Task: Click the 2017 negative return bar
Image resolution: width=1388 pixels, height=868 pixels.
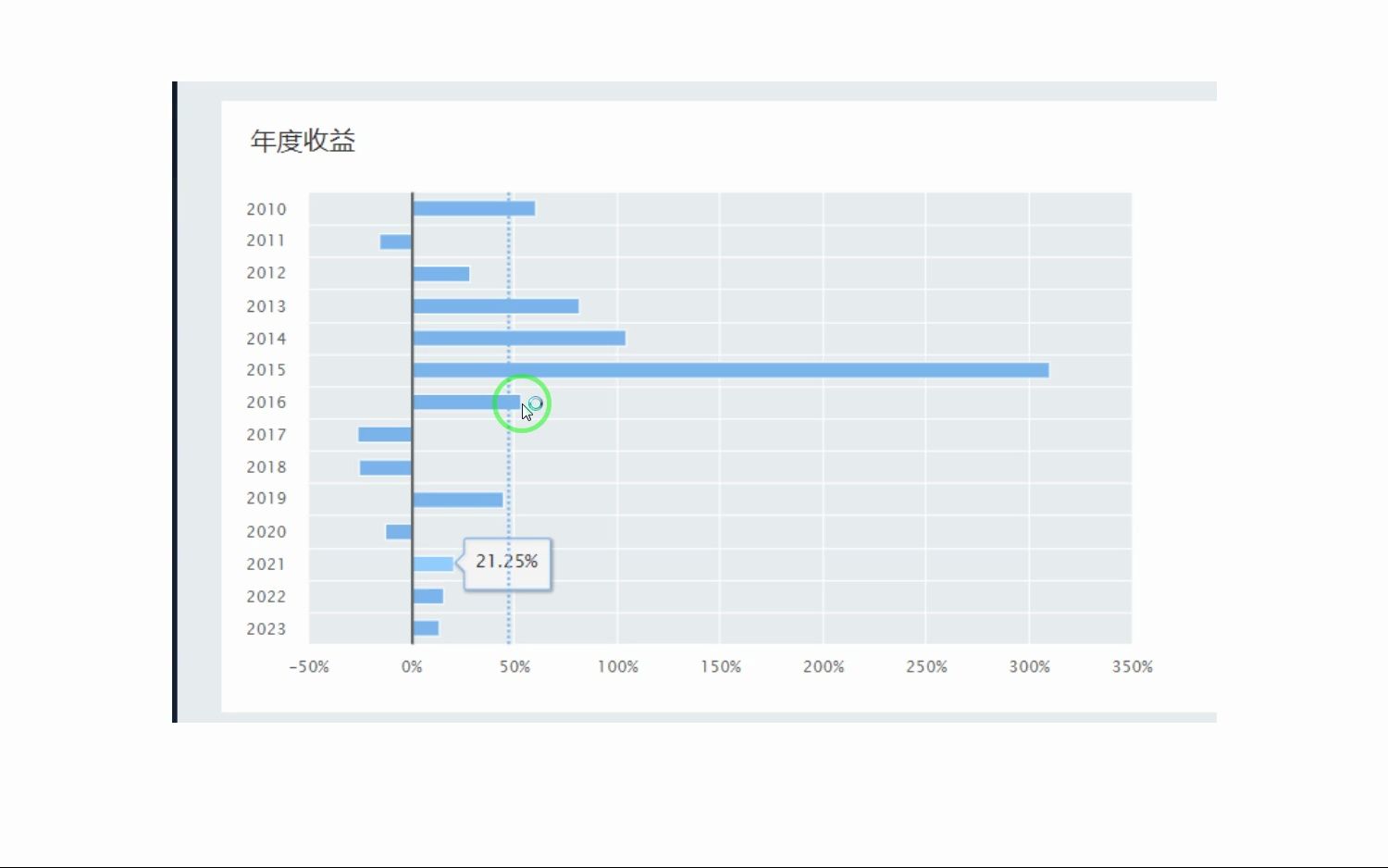Action: [x=386, y=434]
